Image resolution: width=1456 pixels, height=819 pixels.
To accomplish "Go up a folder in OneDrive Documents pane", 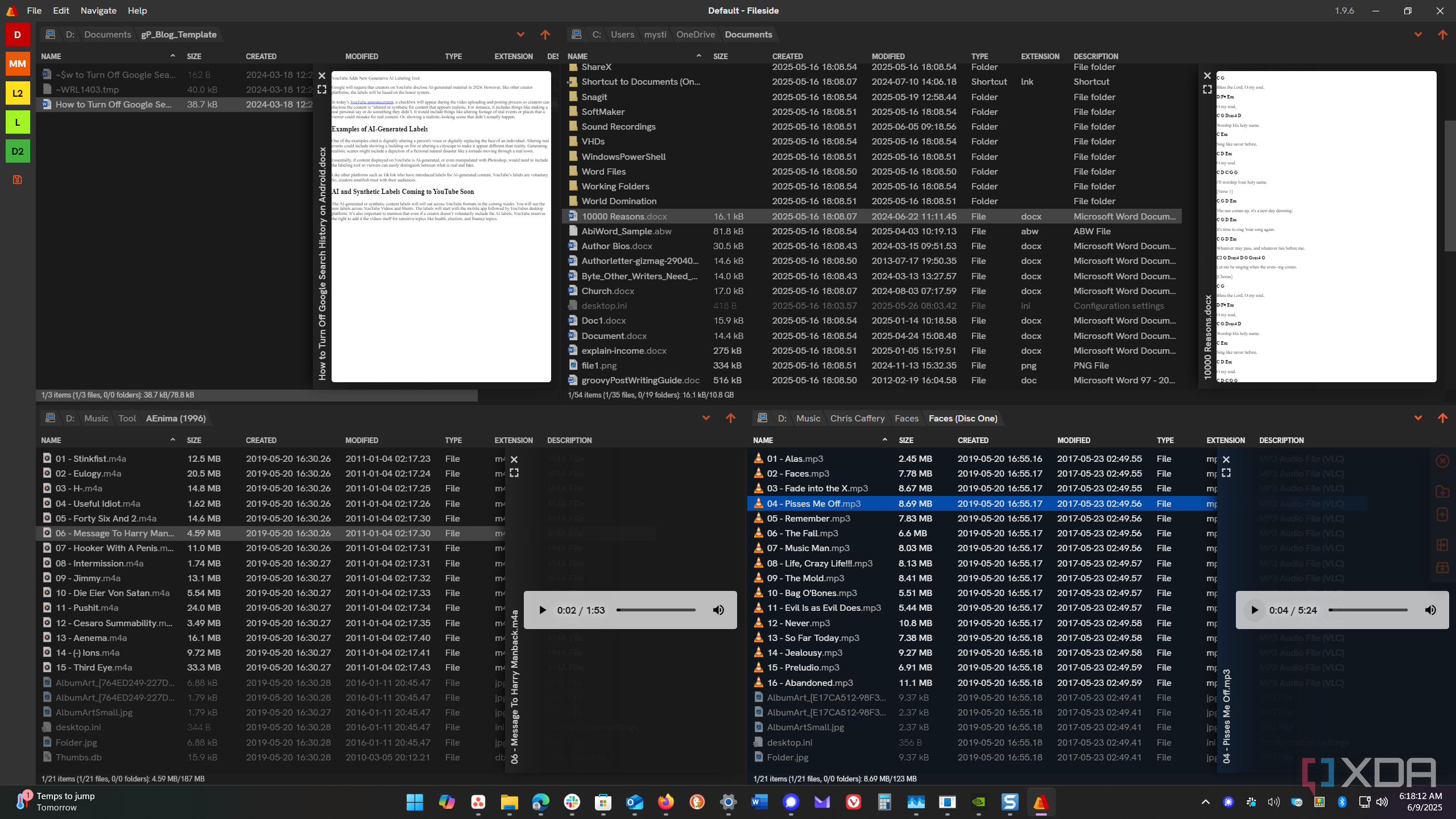I will coord(1442,35).
